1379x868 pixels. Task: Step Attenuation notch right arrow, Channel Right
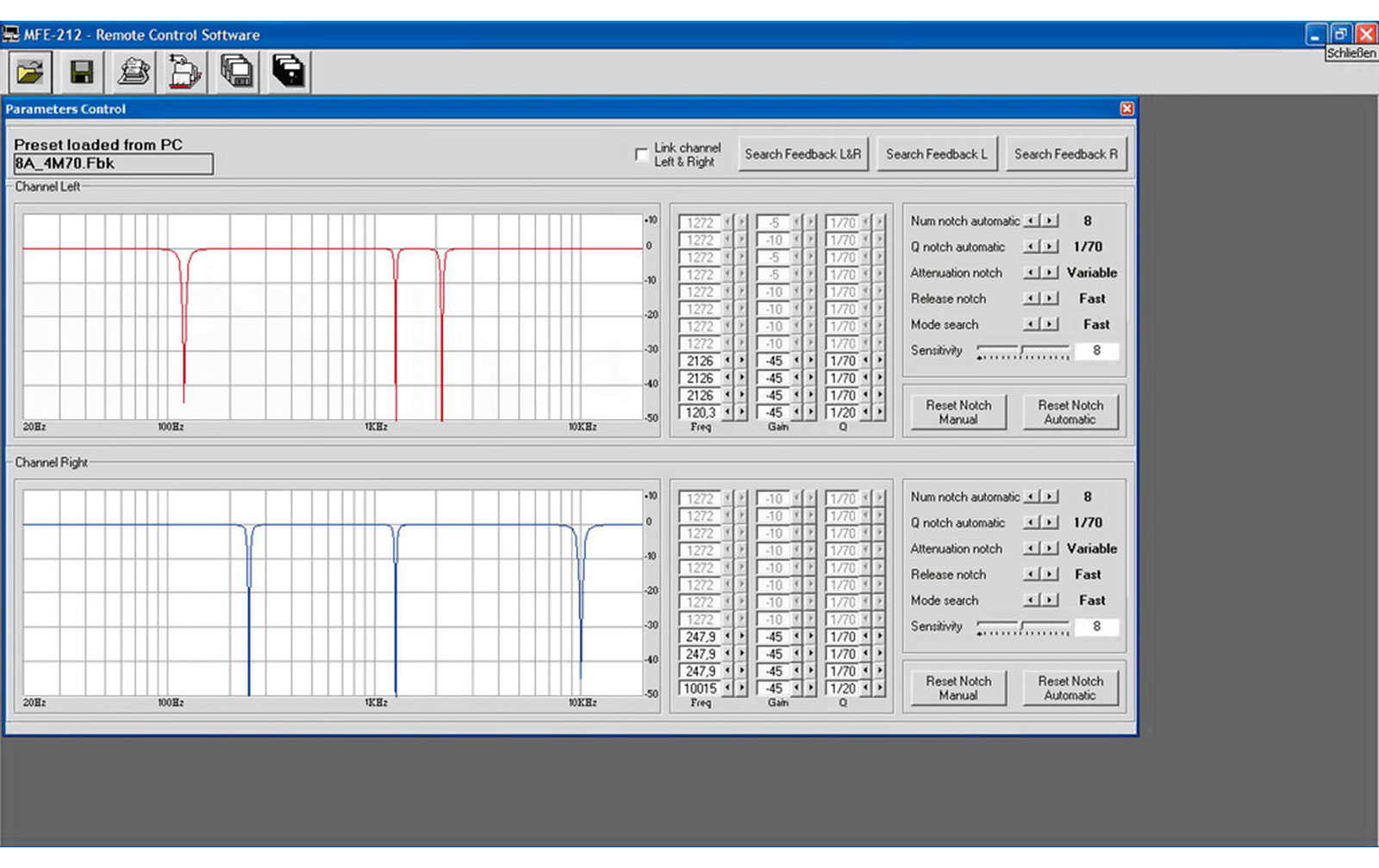1049,548
